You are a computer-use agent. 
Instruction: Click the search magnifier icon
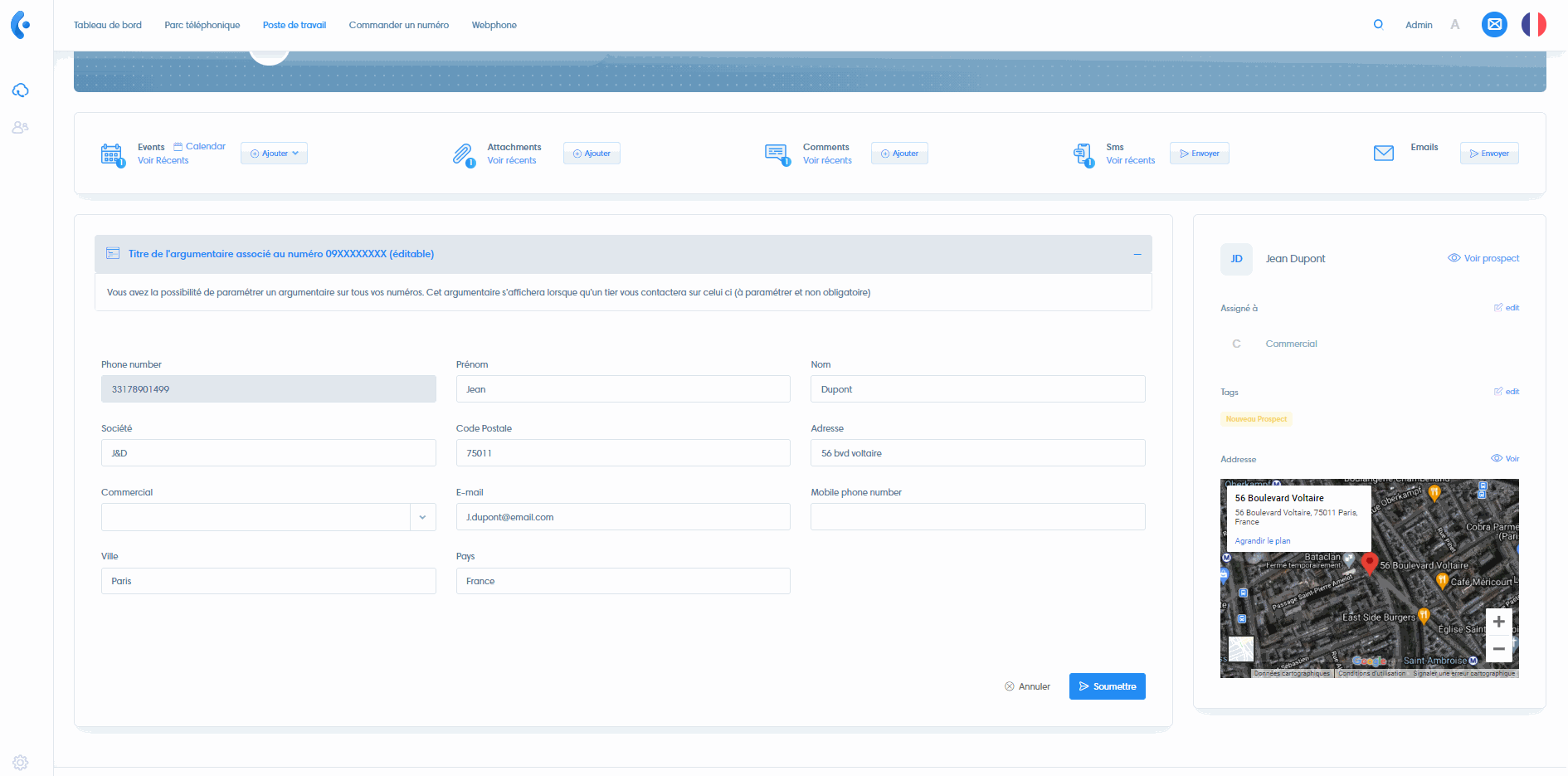[x=1378, y=25]
